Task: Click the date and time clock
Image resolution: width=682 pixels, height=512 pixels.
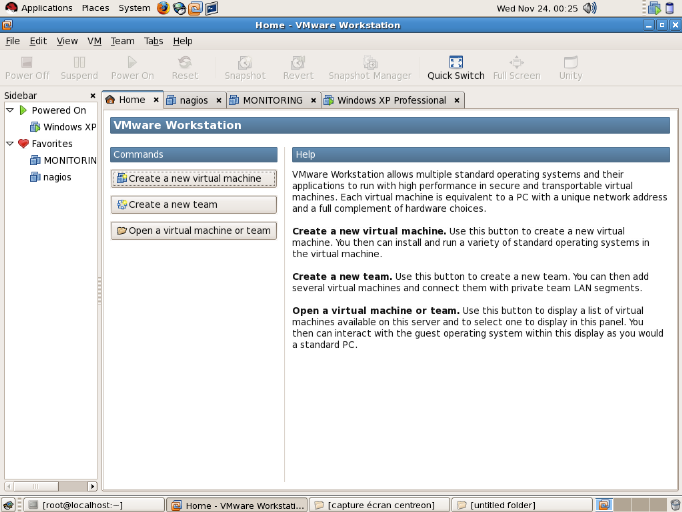Action: pyautogui.click(x=537, y=8)
